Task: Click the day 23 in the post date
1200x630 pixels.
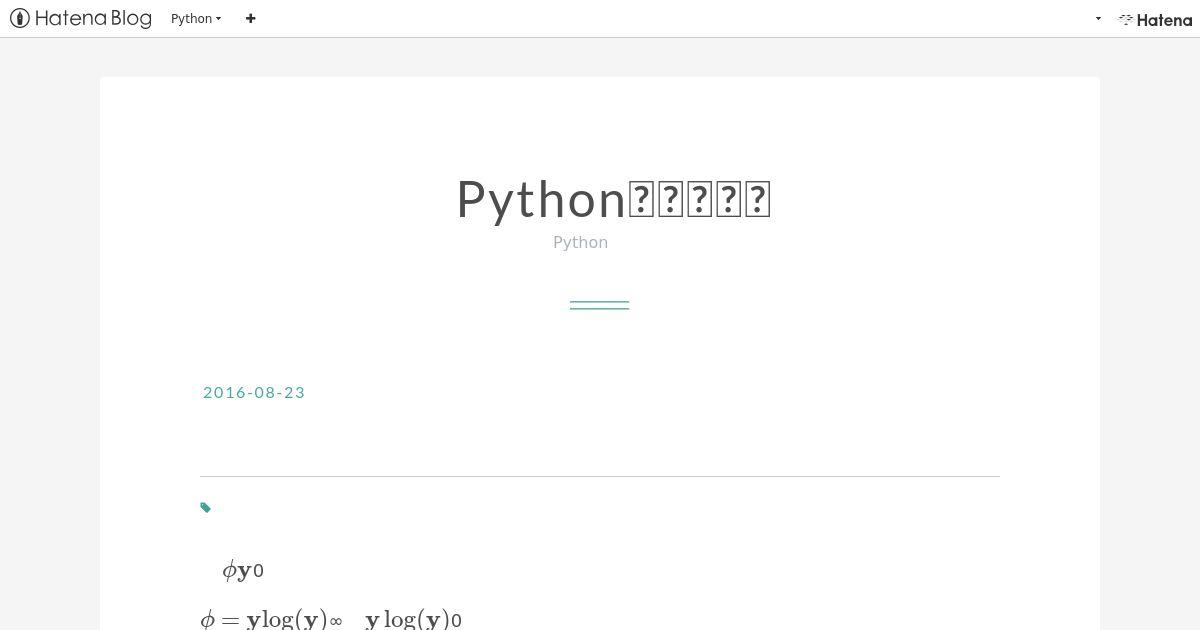Action: pyautogui.click(x=295, y=392)
